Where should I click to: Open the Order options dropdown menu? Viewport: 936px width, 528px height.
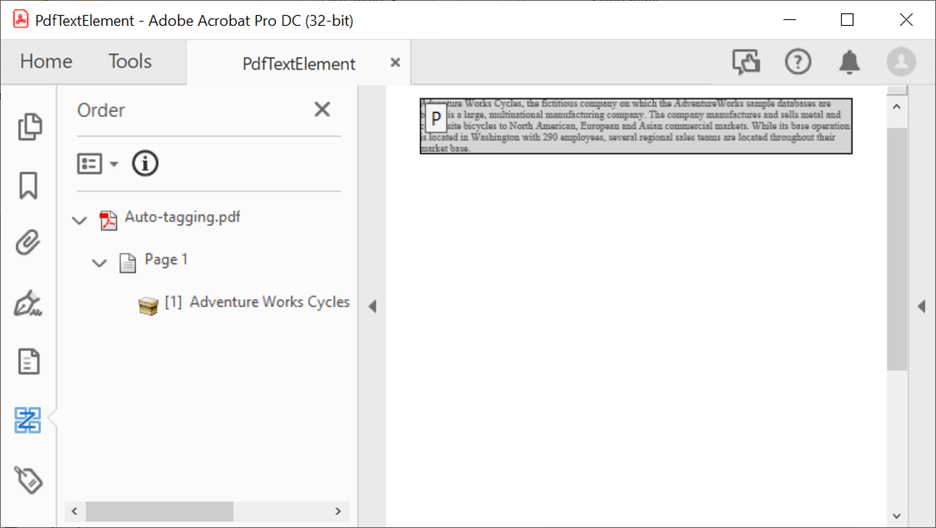pyautogui.click(x=98, y=163)
